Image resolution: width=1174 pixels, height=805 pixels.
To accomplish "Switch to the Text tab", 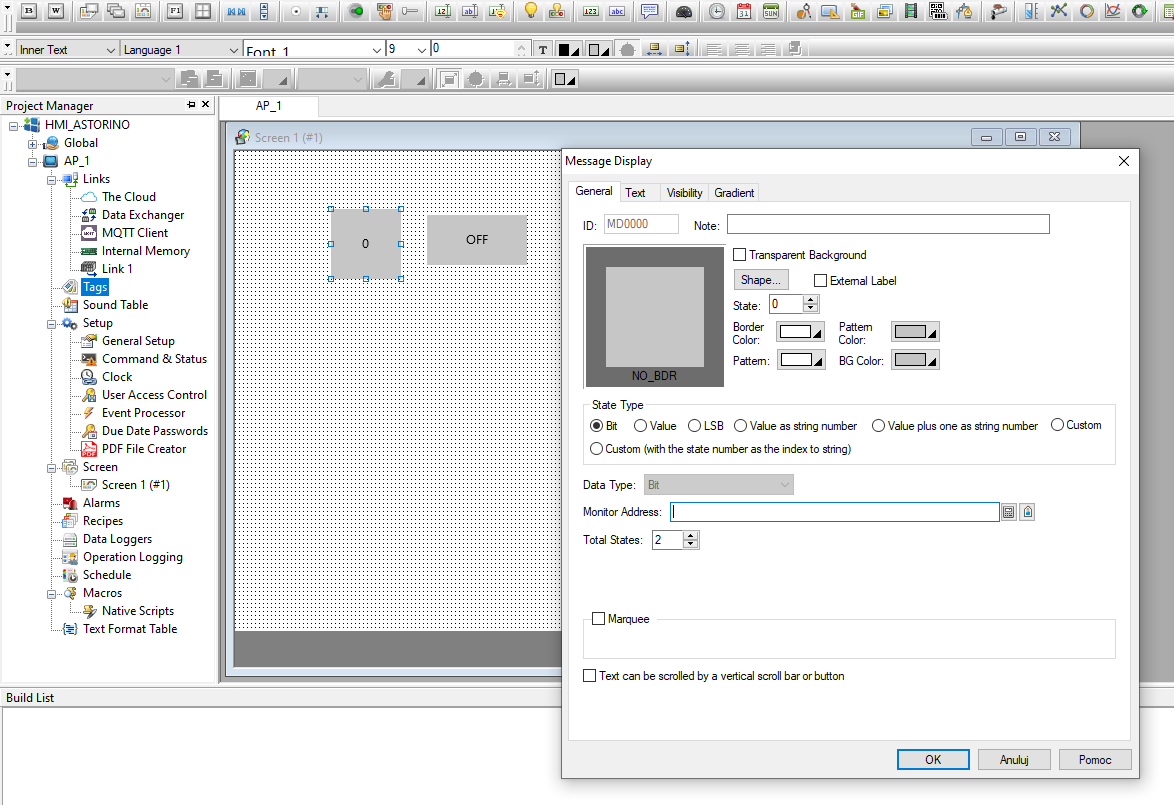I will [635, 193].
